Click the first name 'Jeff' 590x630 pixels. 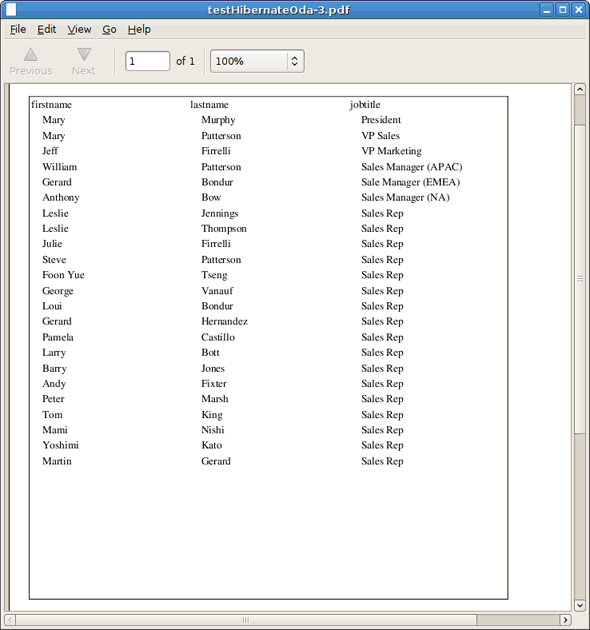coord(50,151)
